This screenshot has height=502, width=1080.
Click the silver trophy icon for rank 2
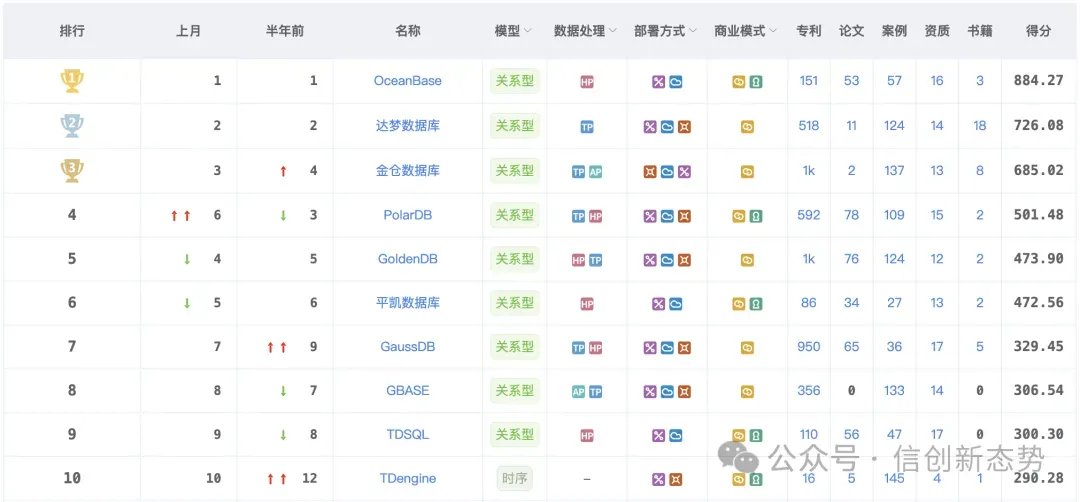(72, 125)
